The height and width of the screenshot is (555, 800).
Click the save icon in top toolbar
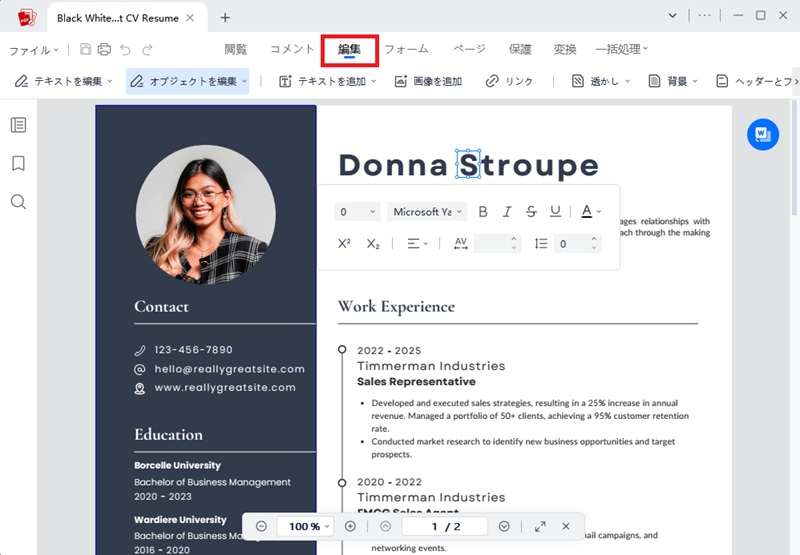click(85, 49)
